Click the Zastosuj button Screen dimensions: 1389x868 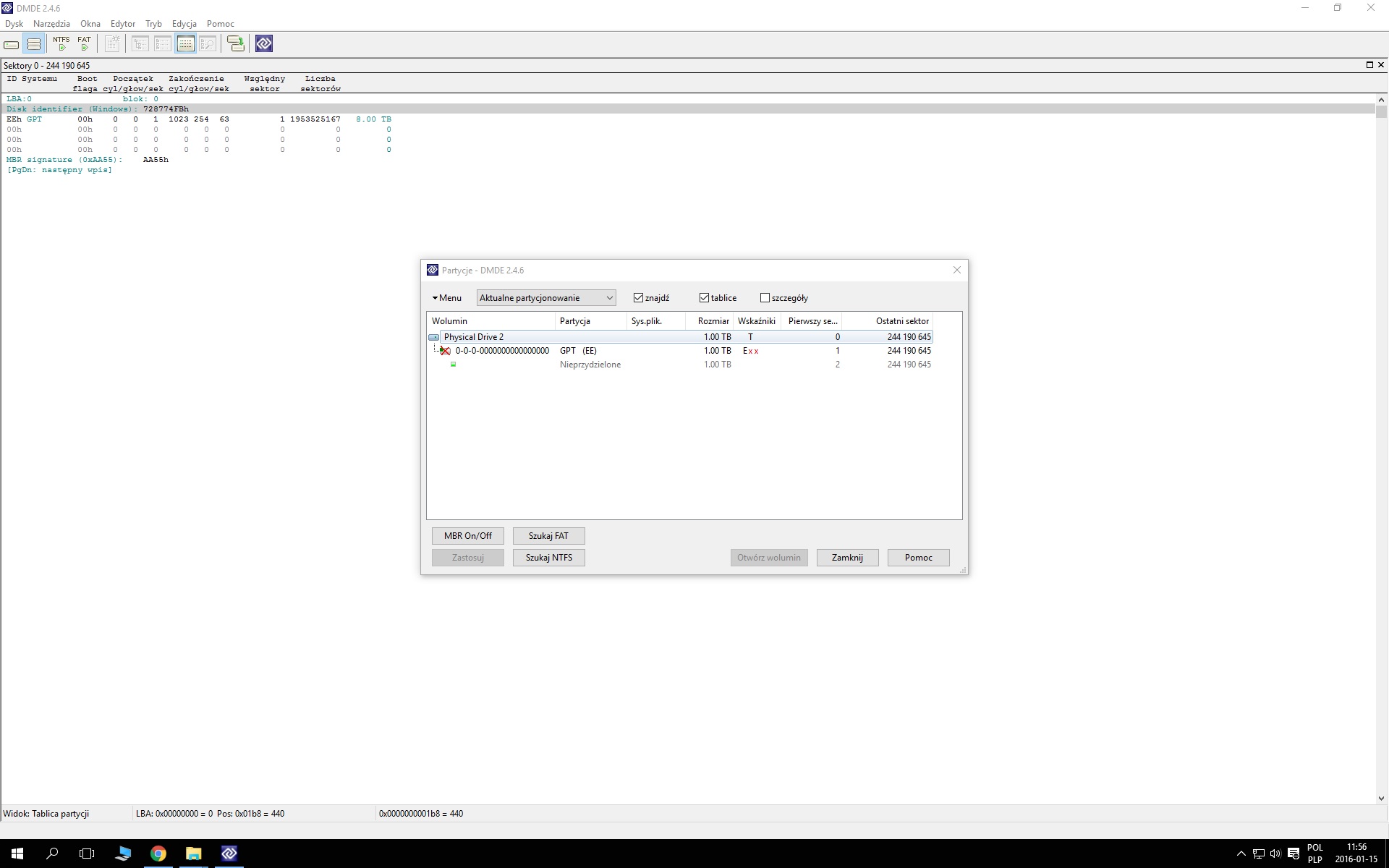(468, 558)
